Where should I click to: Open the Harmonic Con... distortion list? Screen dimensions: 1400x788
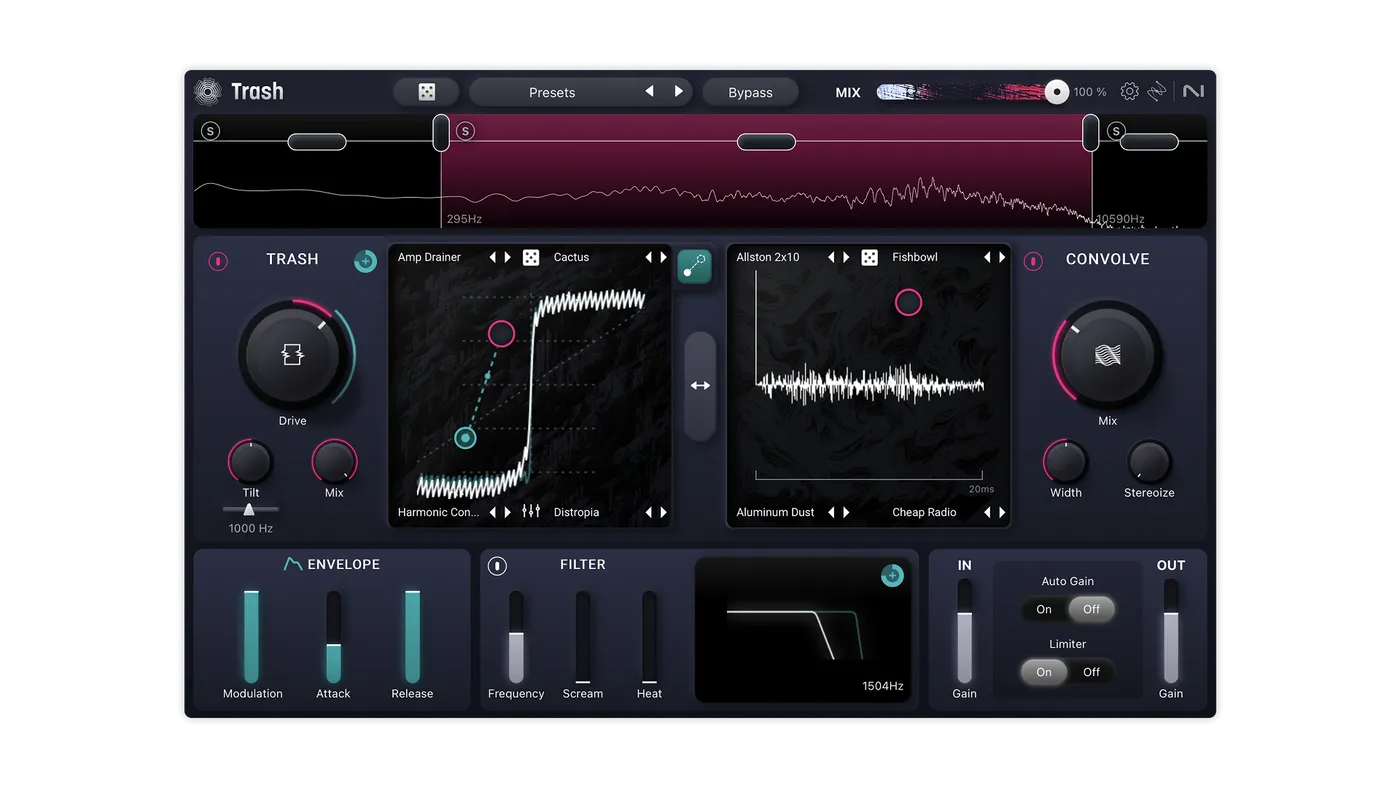pos(438,512)
